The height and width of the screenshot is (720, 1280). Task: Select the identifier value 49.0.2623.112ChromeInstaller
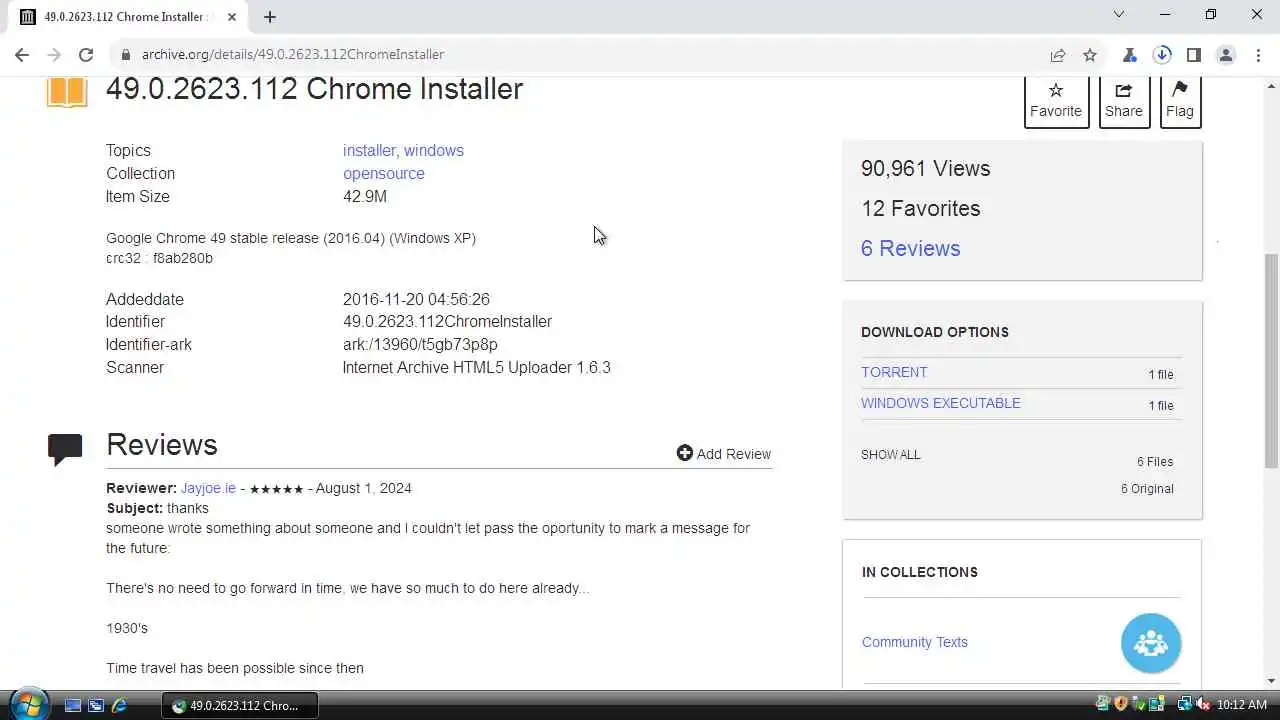tap(447, 321)
